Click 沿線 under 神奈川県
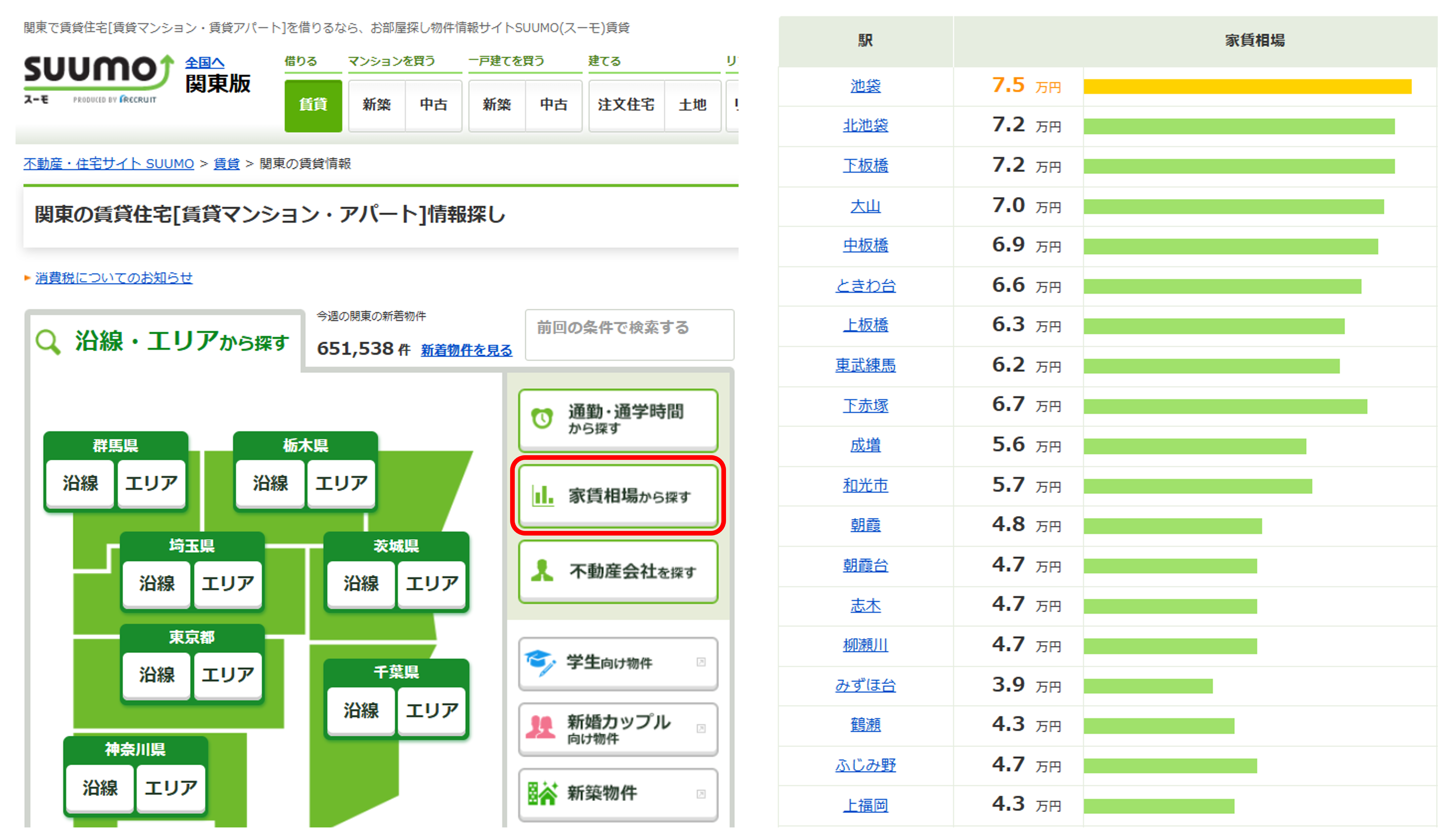 [100, 789]
